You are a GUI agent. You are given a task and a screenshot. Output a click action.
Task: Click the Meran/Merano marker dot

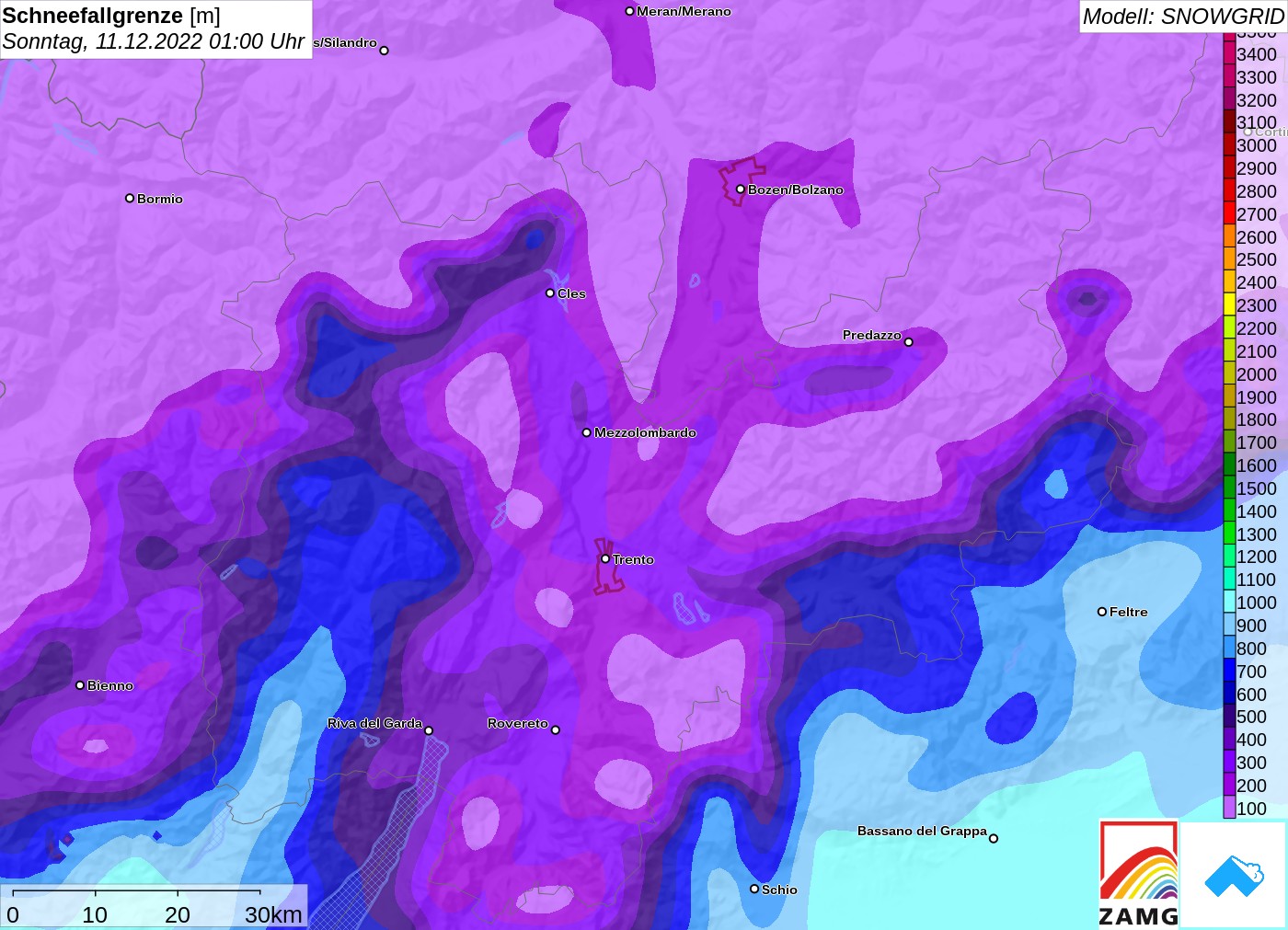(x=629, y=11)
